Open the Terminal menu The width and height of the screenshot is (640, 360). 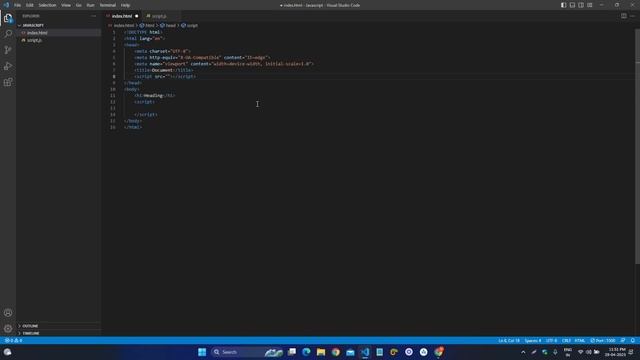108,5
